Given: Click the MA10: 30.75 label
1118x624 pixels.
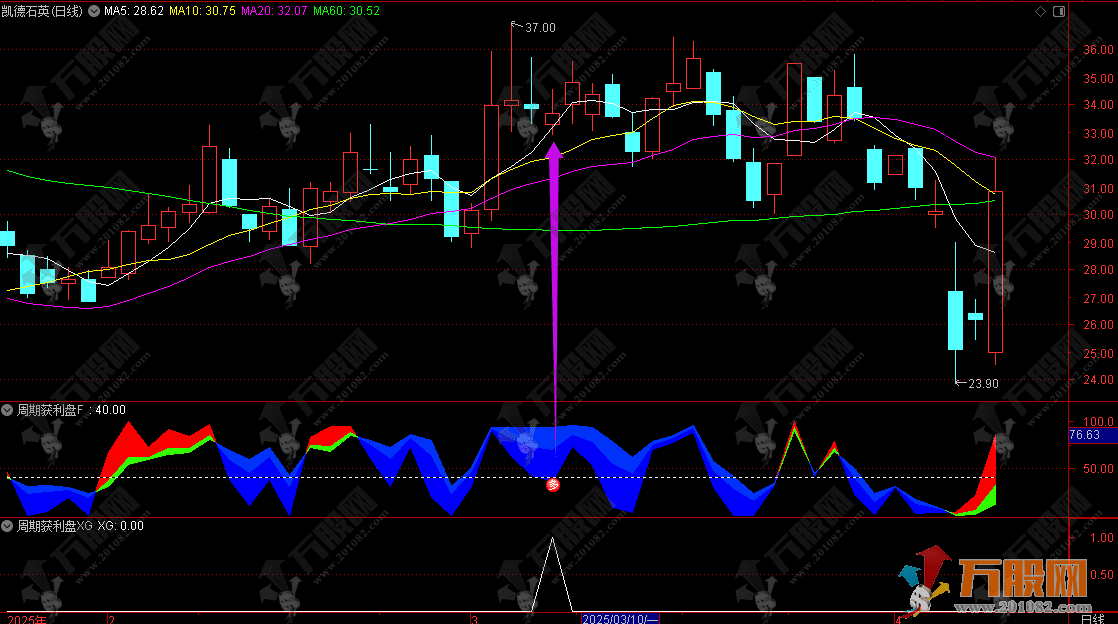Looking at the screenshot, I should pos(202,11).
